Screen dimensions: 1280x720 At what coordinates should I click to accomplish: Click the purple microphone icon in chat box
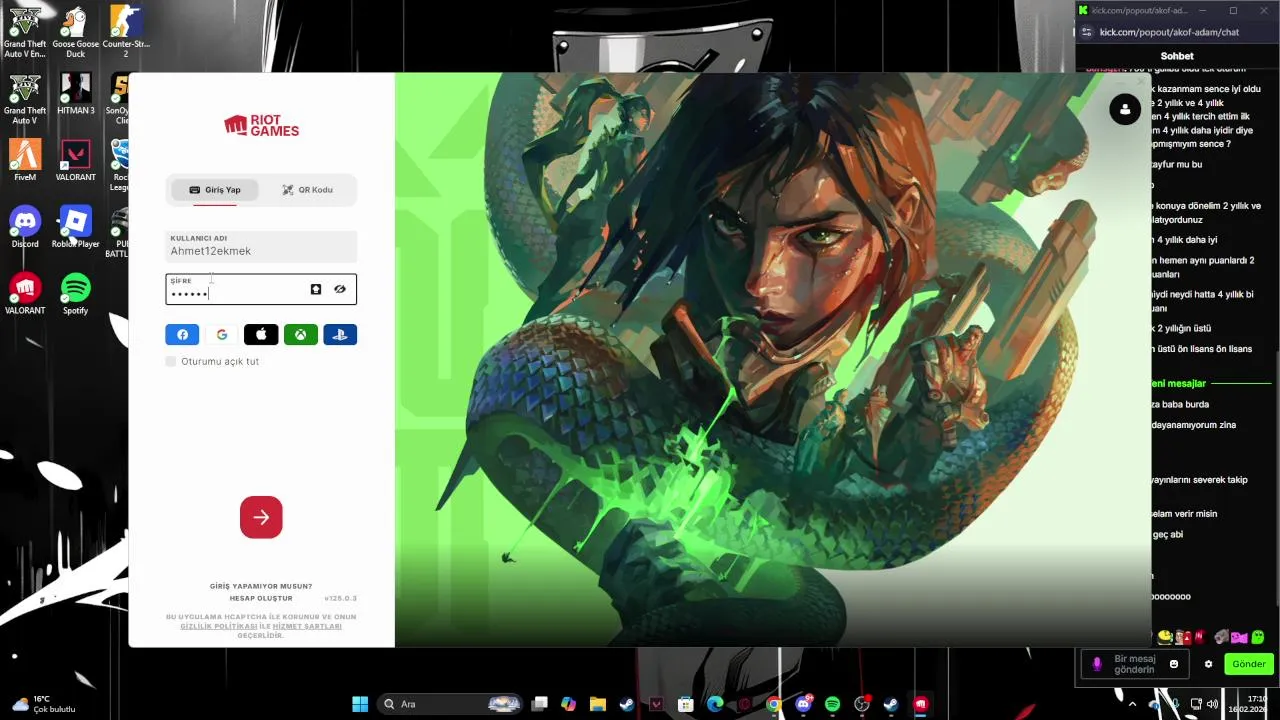click(1097, 664)
